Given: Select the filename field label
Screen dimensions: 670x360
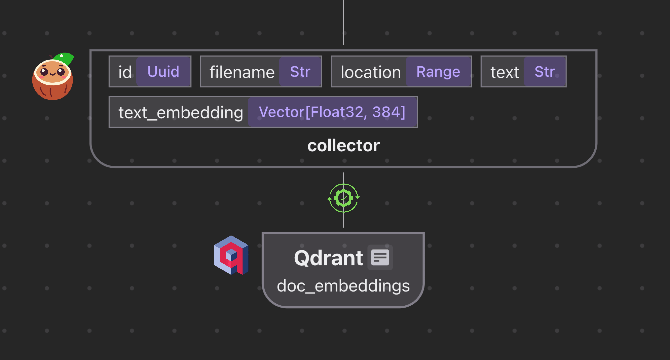Looking at the screenshot, I should 242,72.
